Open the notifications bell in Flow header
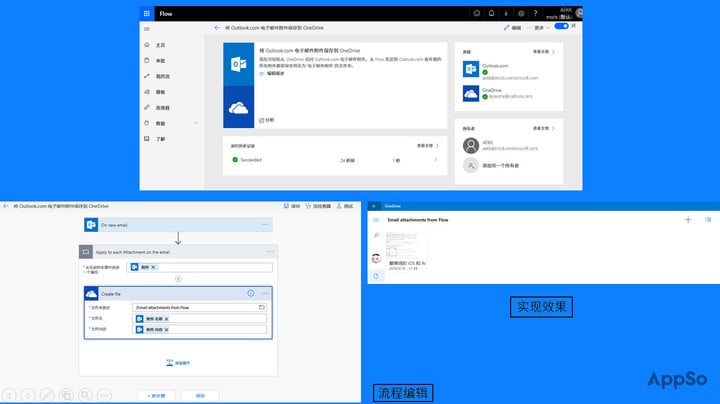720x404 pixels. [x=491, y=13]
